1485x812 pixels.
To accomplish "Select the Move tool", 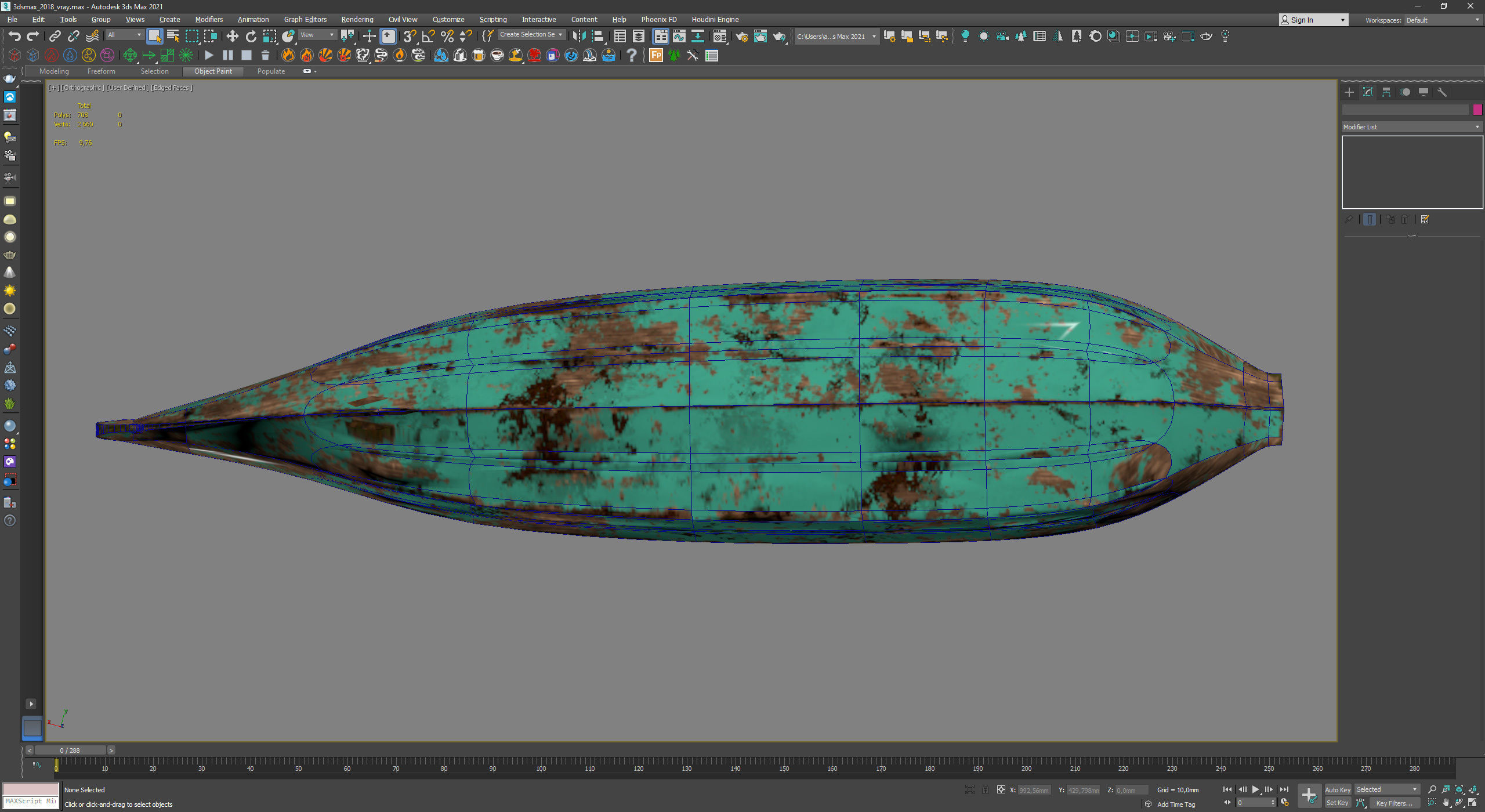I will [x=232, y=37].
